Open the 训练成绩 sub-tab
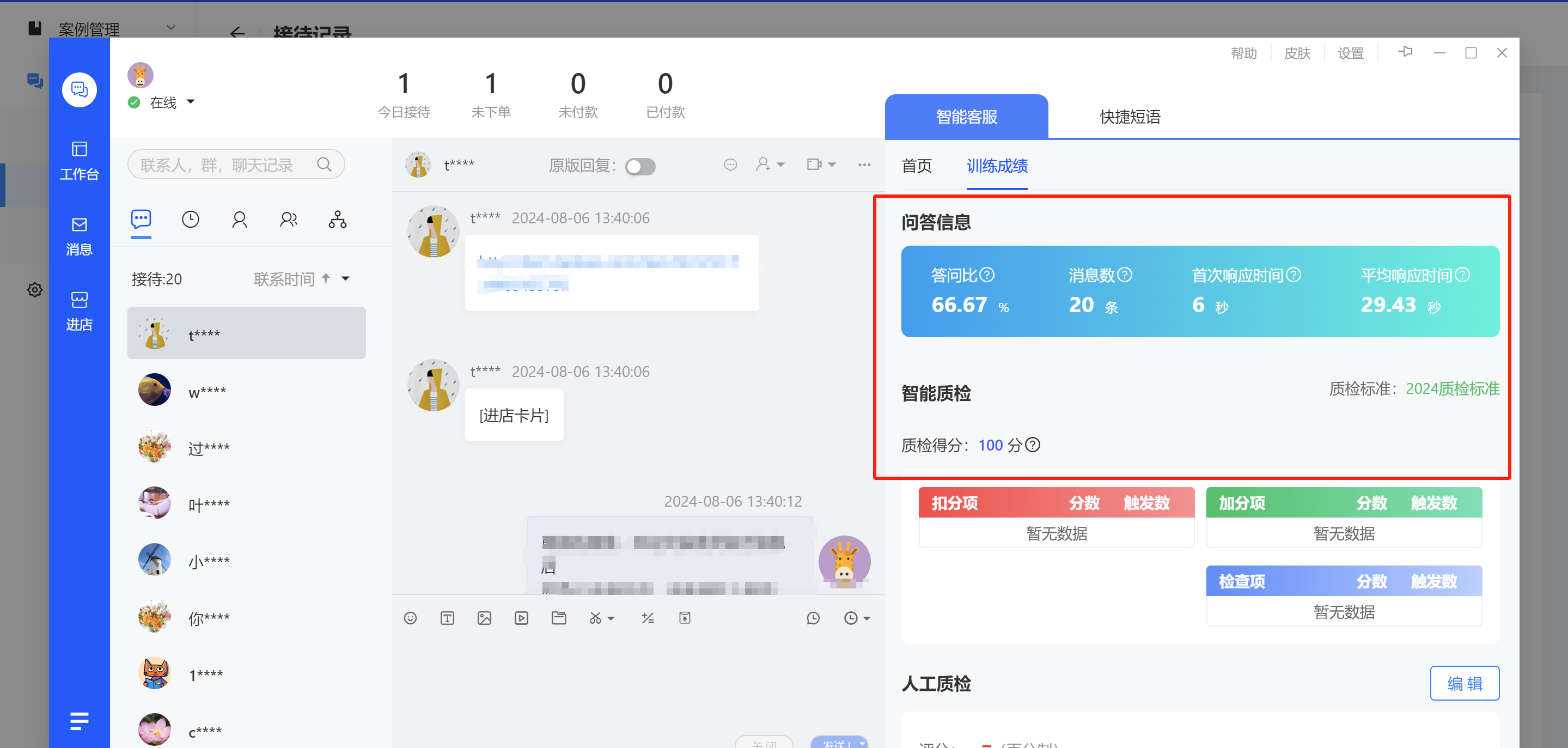Screen dimensions: 1568x748 997,166
